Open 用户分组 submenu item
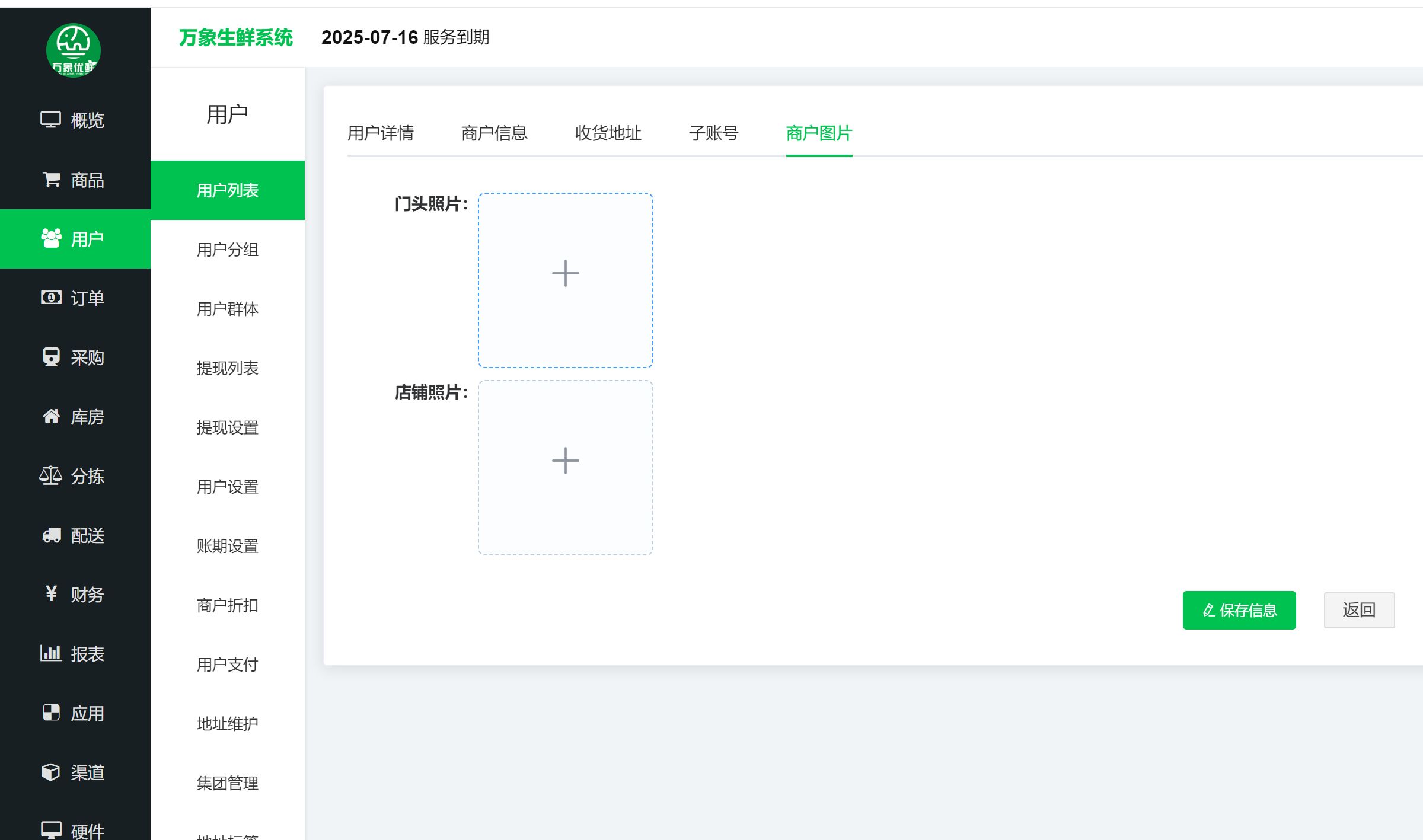Image resolution: width=1423 pixels, height=840 pixels. [228, 250]
